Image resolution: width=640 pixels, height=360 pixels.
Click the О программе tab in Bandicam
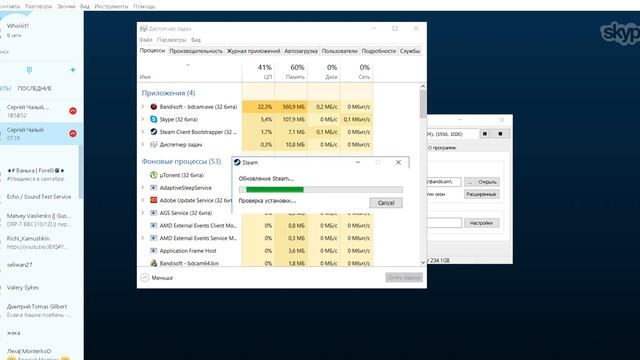pos(442,148)
